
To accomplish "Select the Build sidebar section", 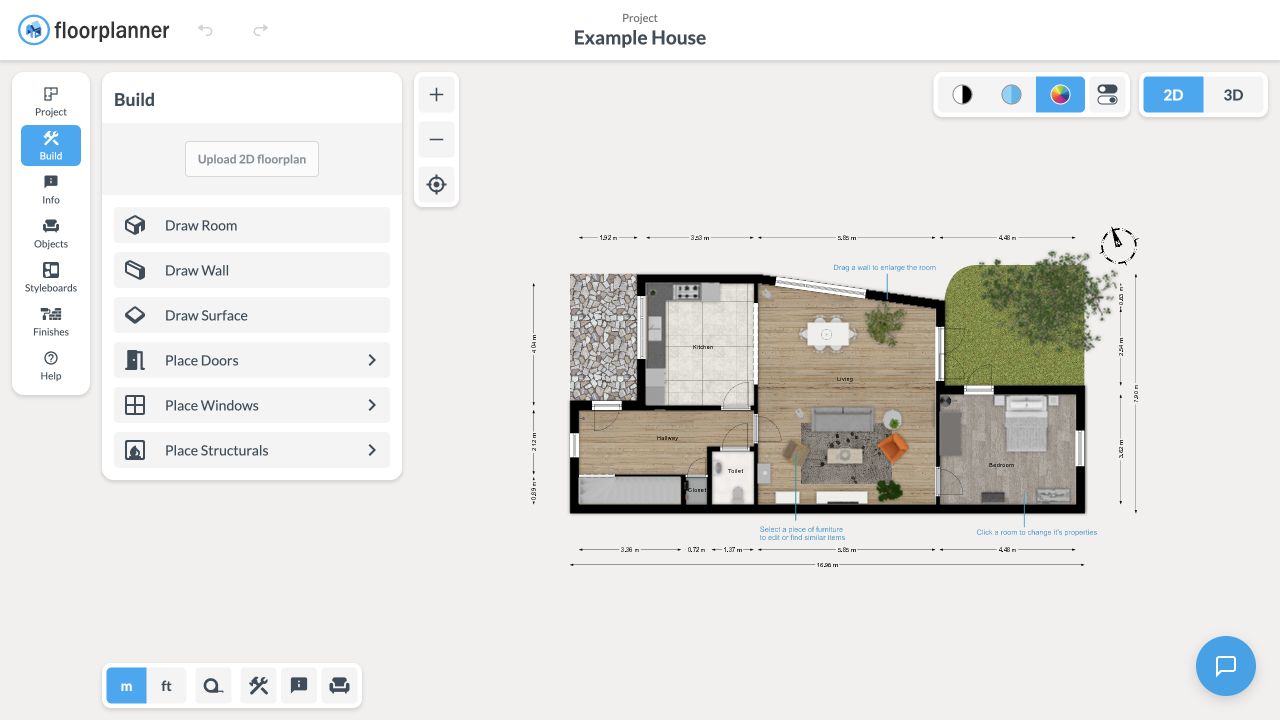I will 51,145.
